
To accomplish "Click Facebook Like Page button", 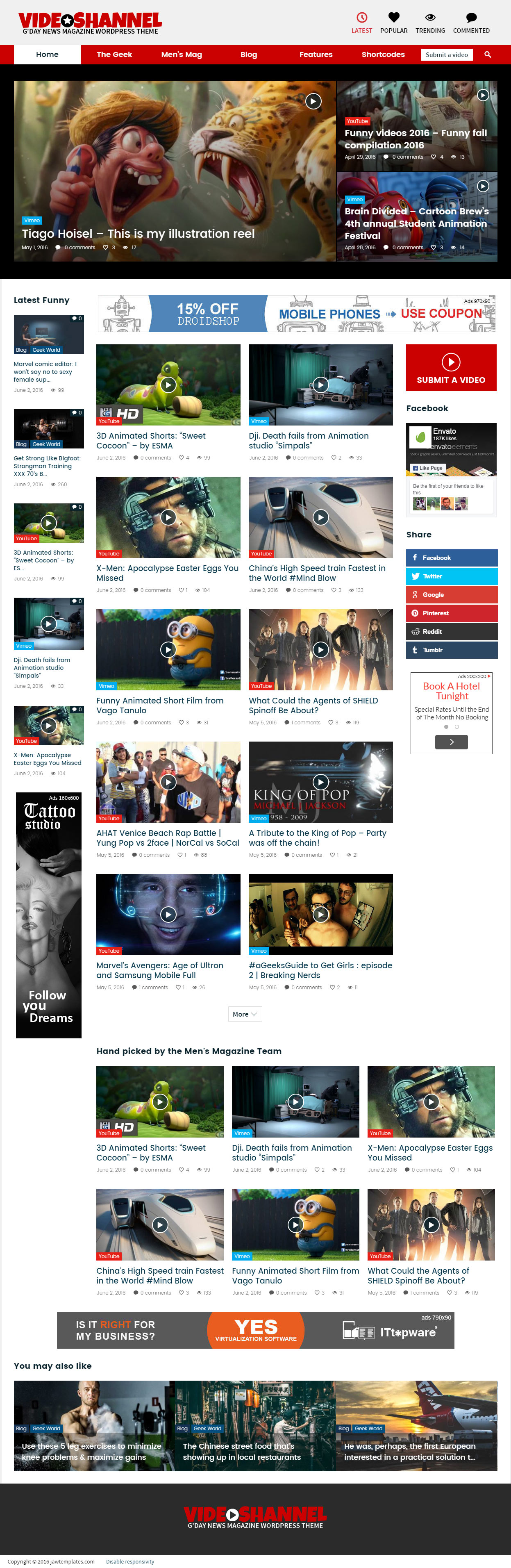I will pyautogui.click(x=427, y=468).
